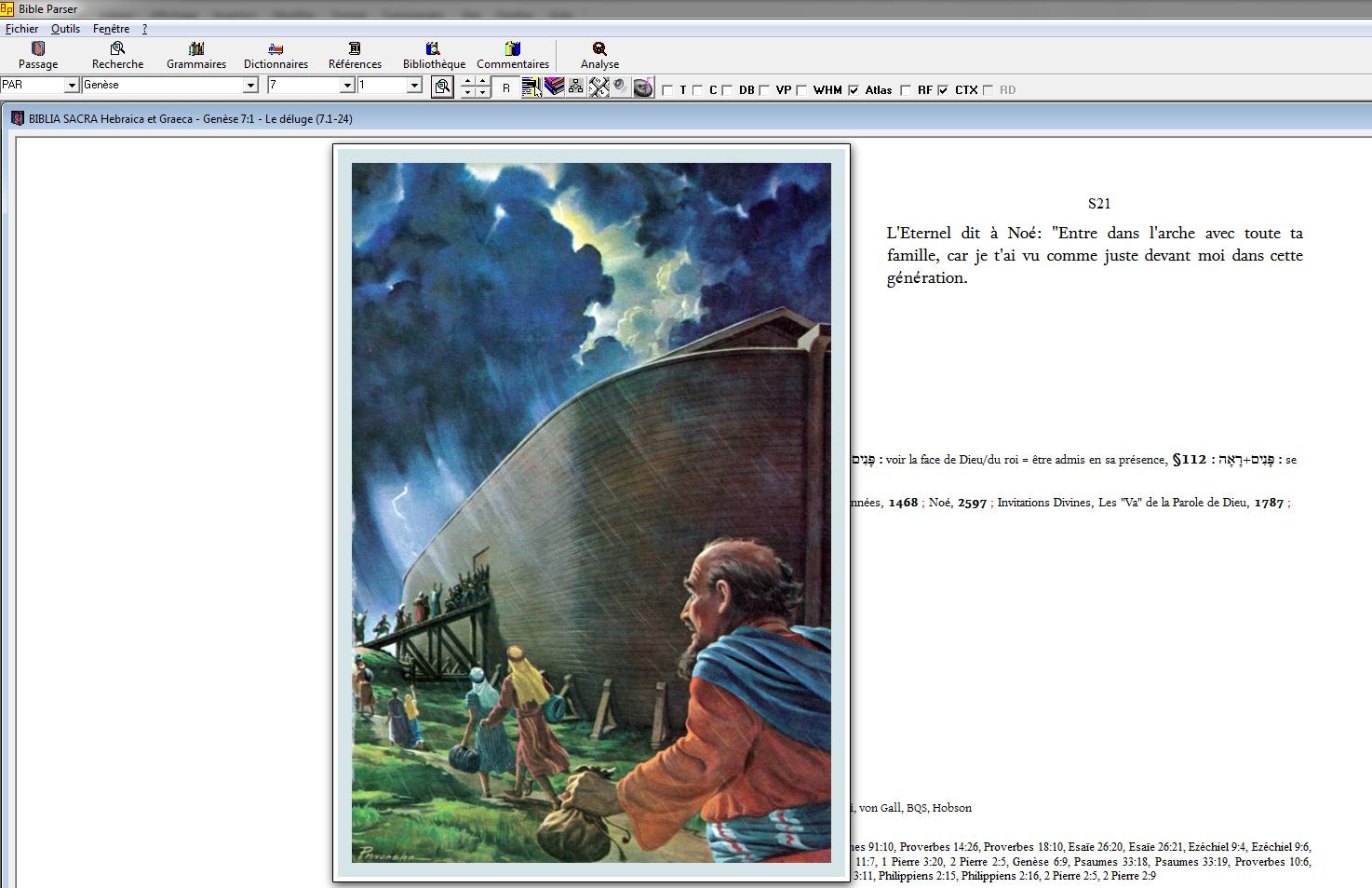Click the right stepper down arrow
Image resolution: width=1372 pixels, height=888 pixels.
(x=483, y=93)
